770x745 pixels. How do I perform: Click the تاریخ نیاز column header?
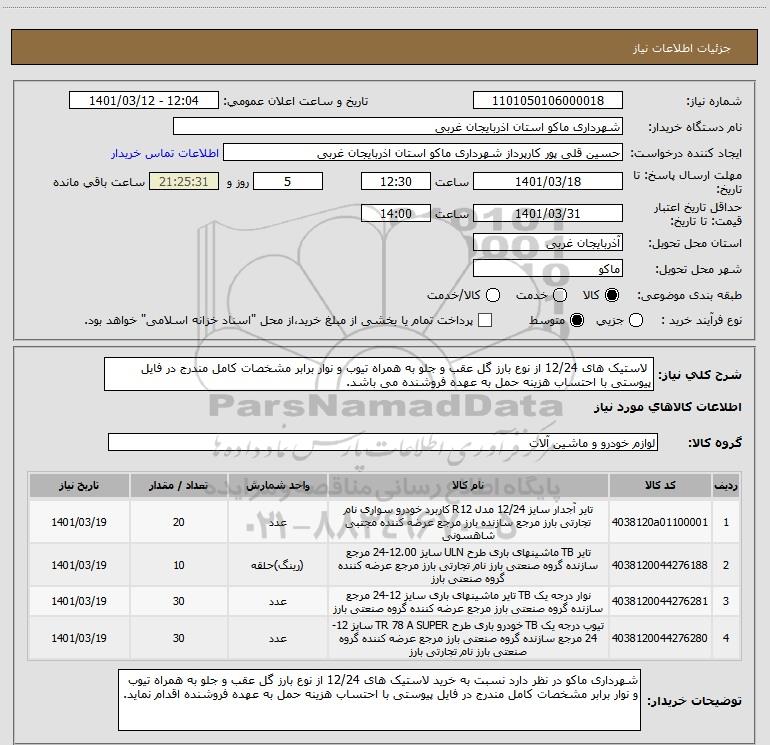point(79,486)
